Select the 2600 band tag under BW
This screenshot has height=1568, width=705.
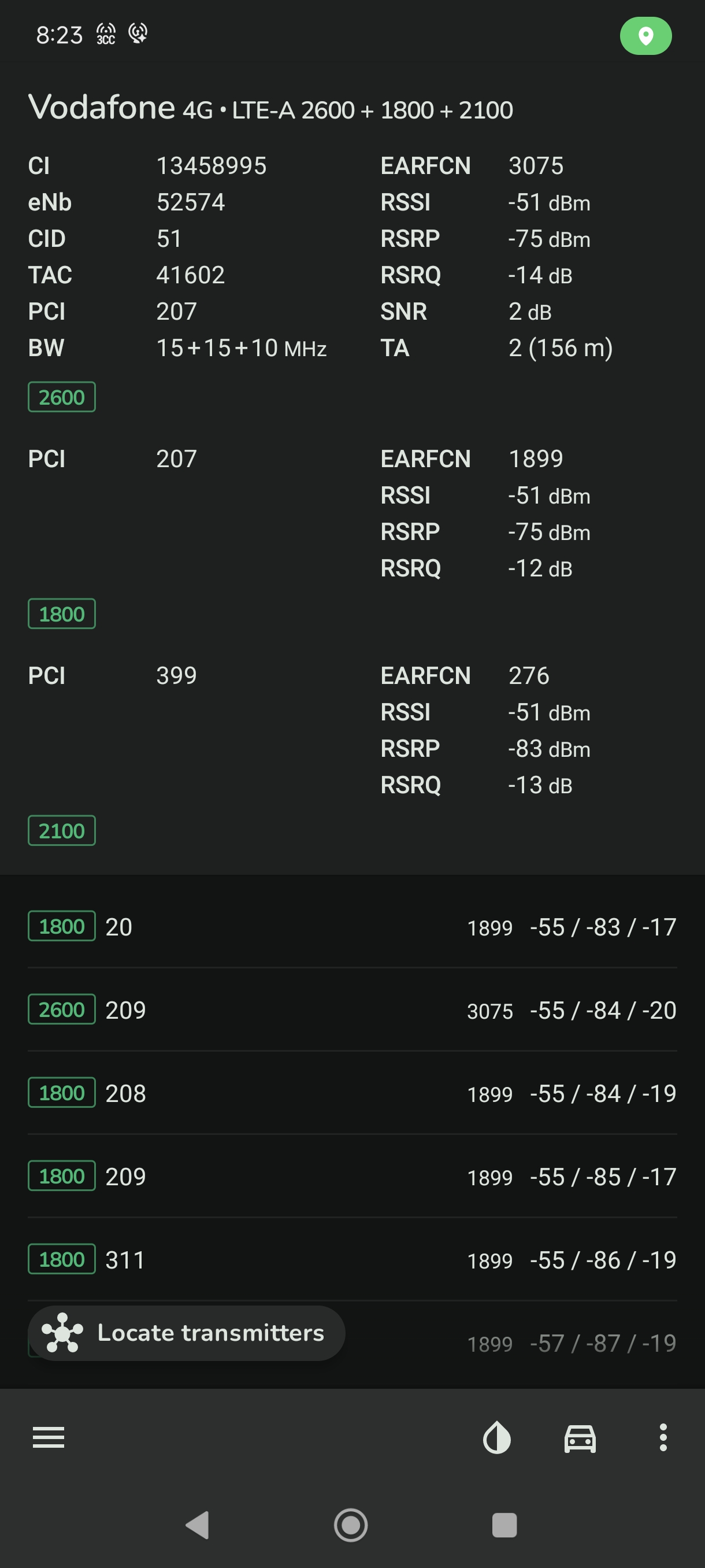tap(61, 397)
